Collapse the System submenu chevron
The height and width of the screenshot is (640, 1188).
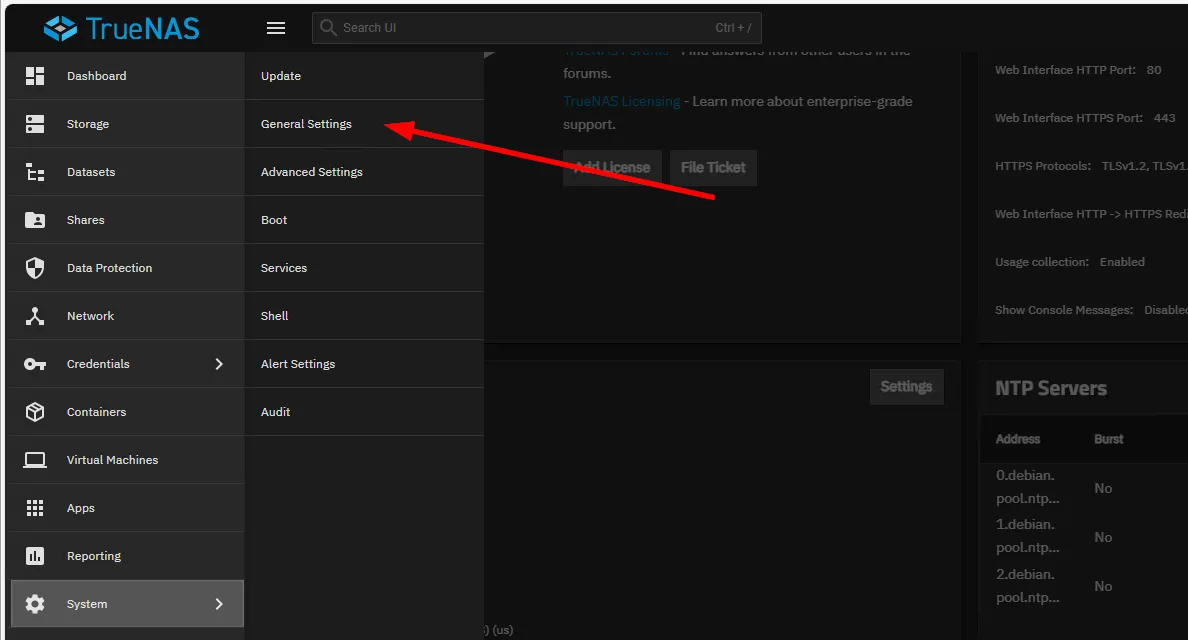[219, 604]
